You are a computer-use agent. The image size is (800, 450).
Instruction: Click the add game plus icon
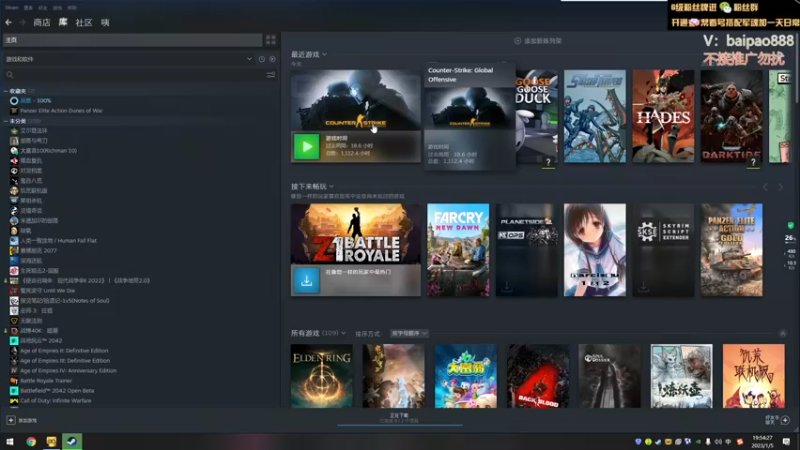pos(11,420)
